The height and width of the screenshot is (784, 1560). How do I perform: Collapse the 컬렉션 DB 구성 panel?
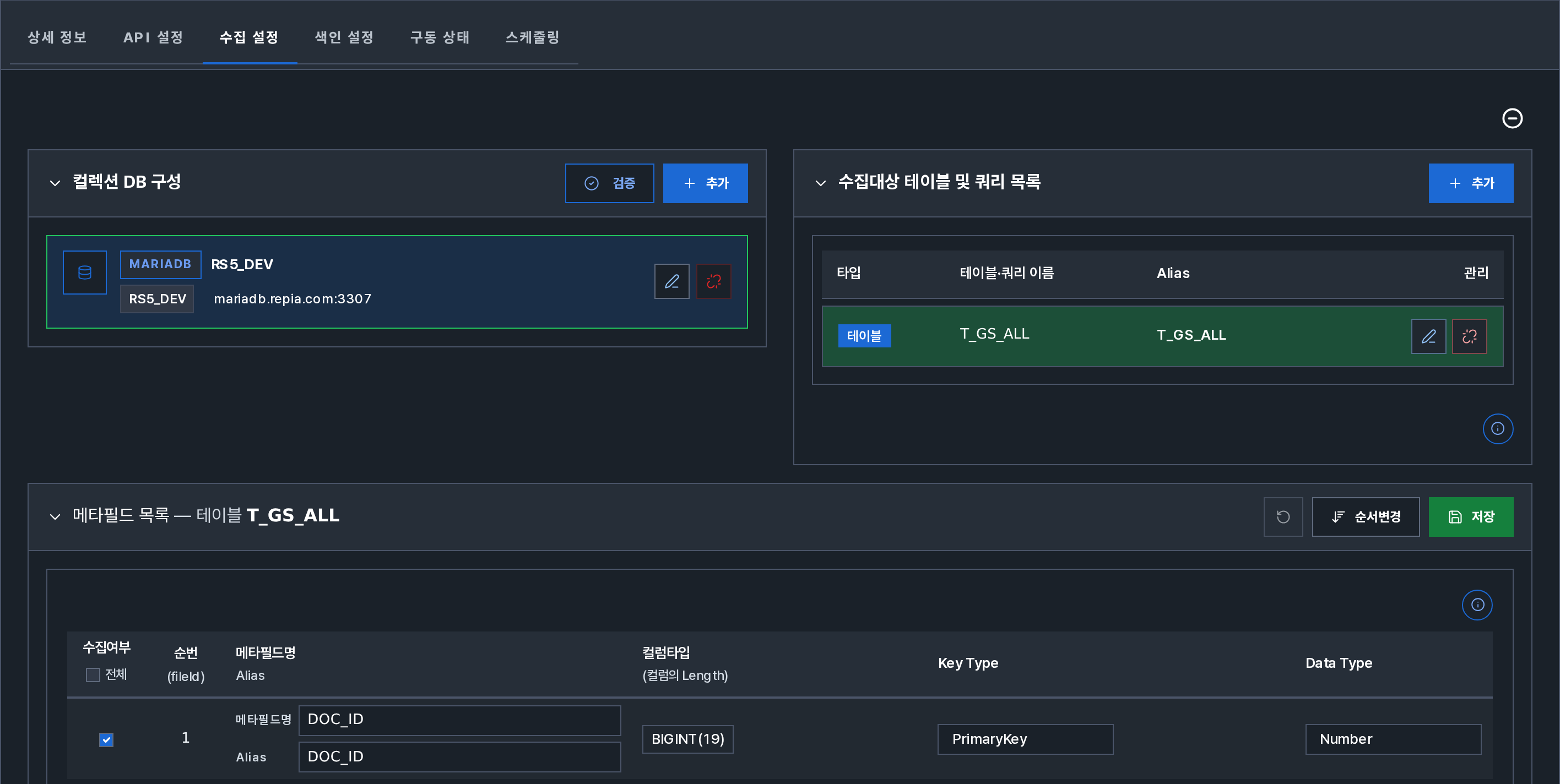click(55, 183)
